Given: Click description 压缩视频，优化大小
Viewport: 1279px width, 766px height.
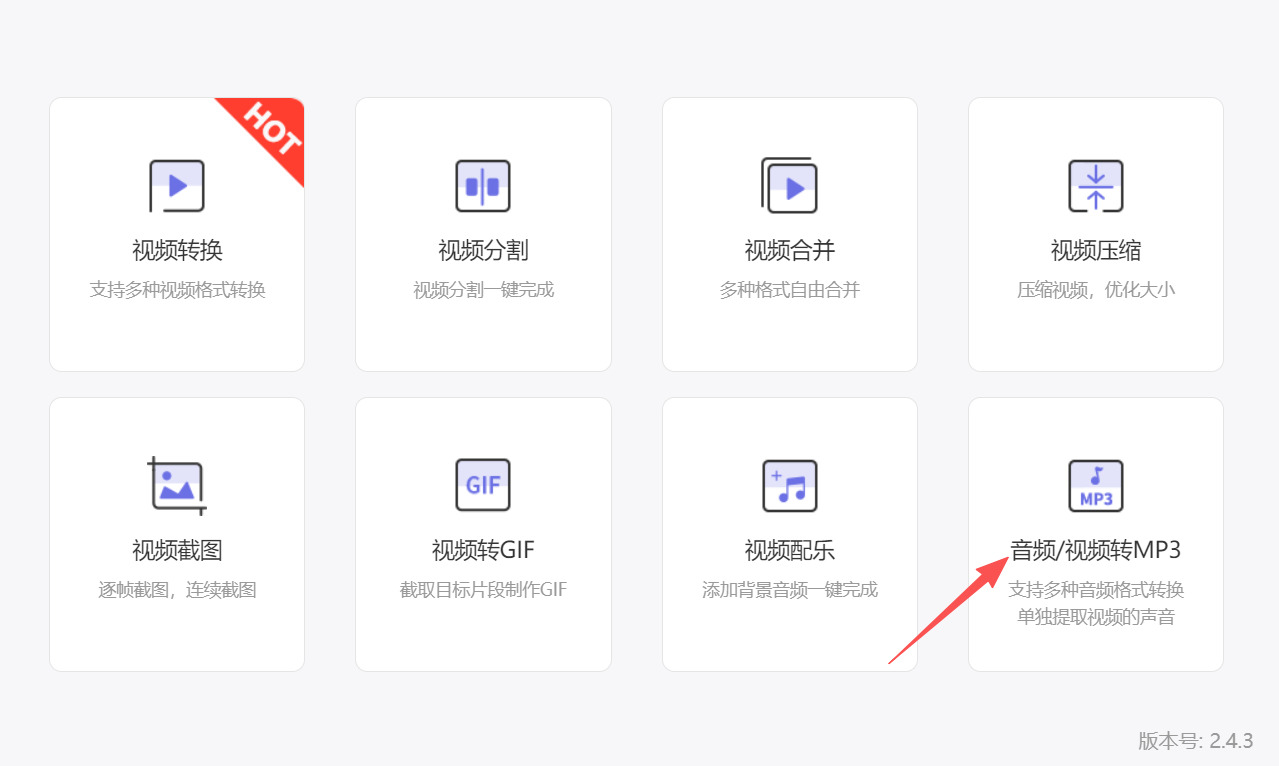Looking at the screenshot, I should coord(1096,290).
